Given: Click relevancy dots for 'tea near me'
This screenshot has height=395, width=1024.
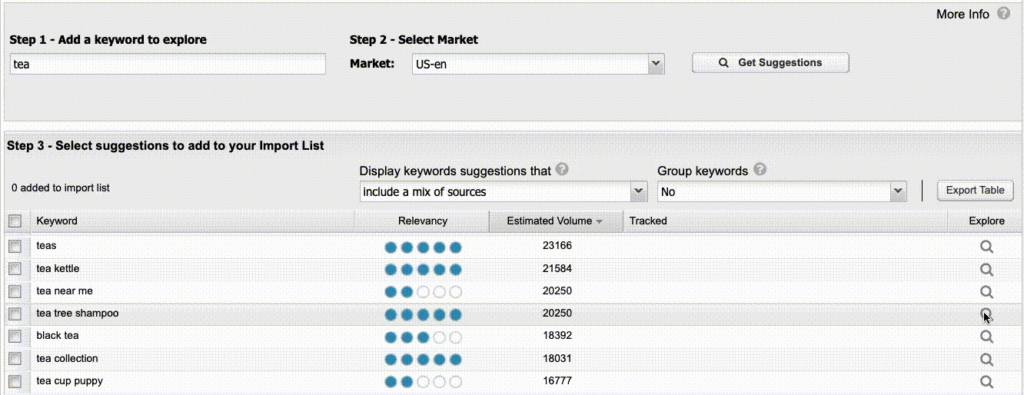Looking at the screenshot, I should point(423,292).
